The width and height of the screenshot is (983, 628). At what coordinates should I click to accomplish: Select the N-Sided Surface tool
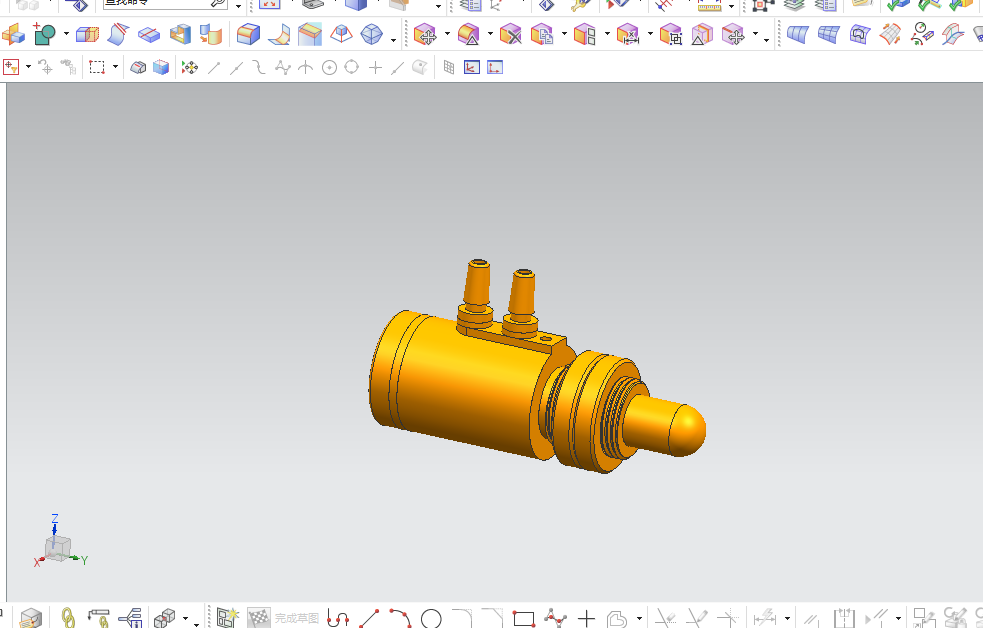pos(859,34)
